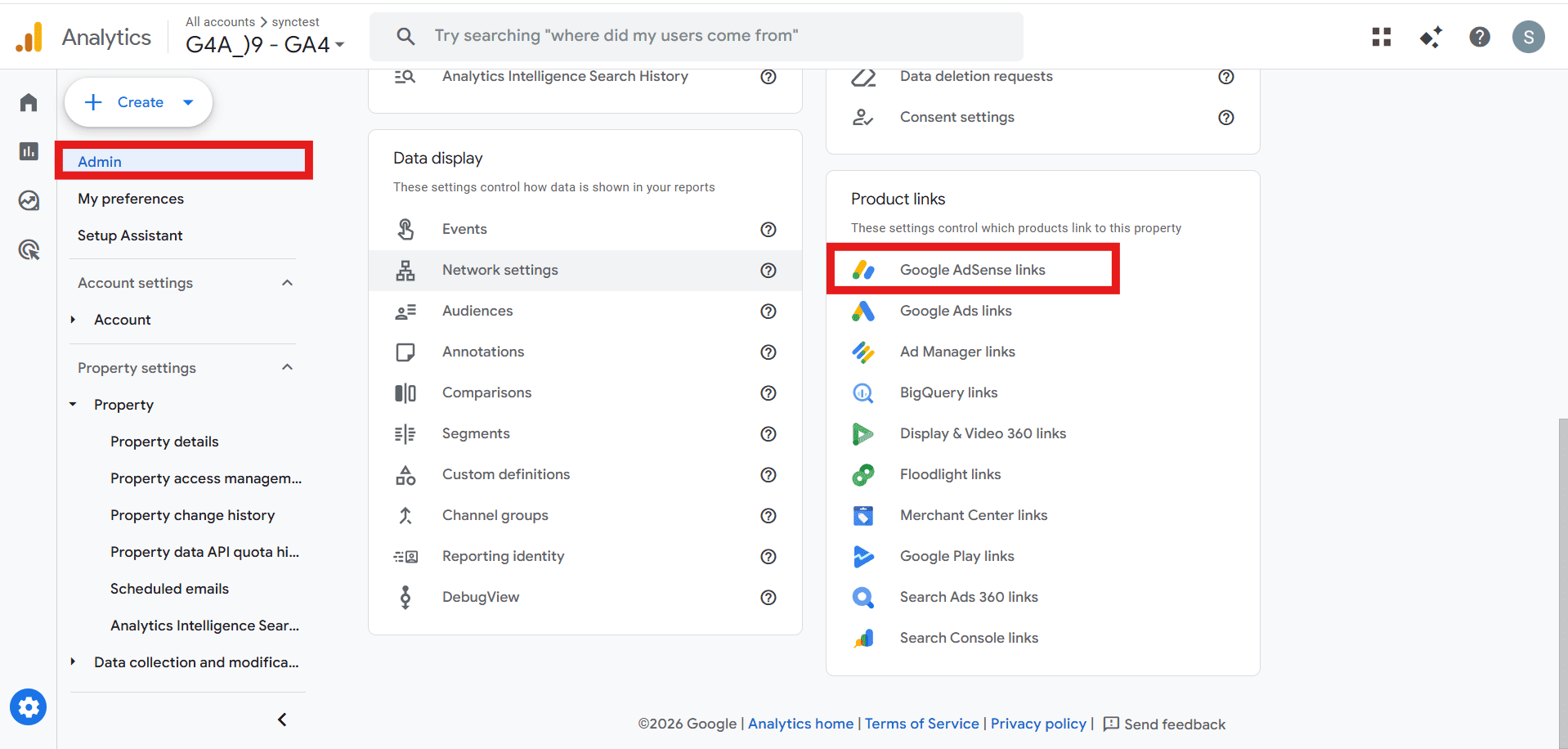This screenshot has height=749, width=1568.
Task: Show help for Consent settings
Action: [1226, 118]
